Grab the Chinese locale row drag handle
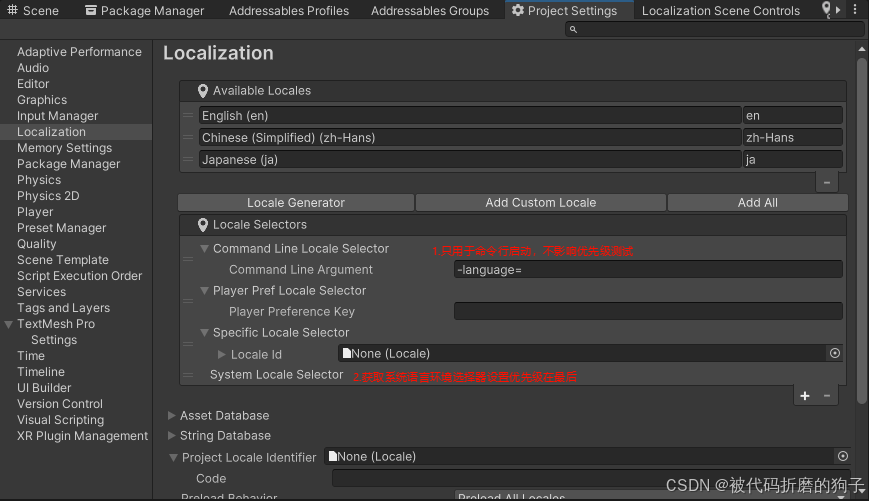Image resolution: width=869 pixels, height=501 pixels. pos(188,137)
